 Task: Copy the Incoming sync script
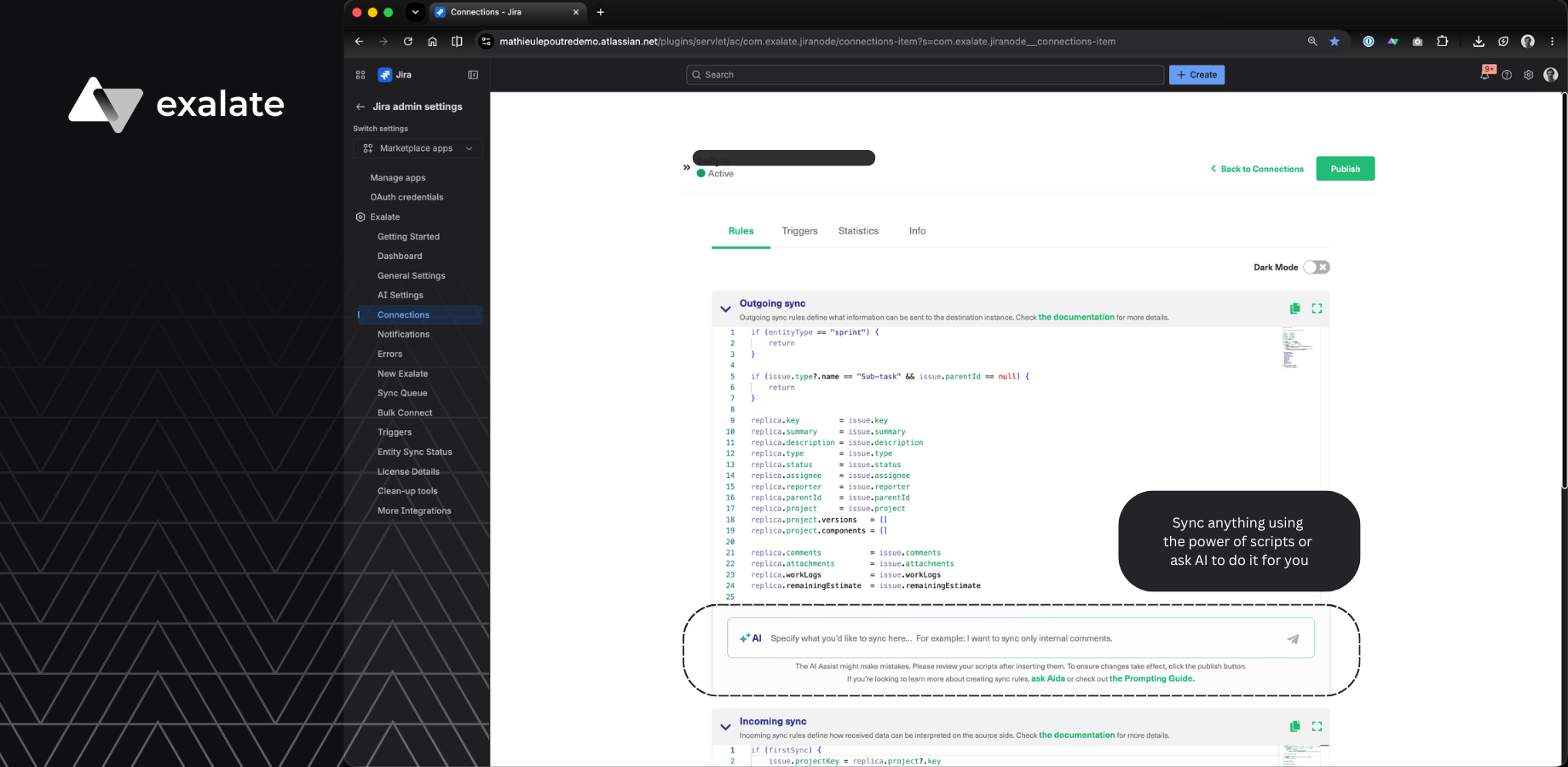(1295, 726)
